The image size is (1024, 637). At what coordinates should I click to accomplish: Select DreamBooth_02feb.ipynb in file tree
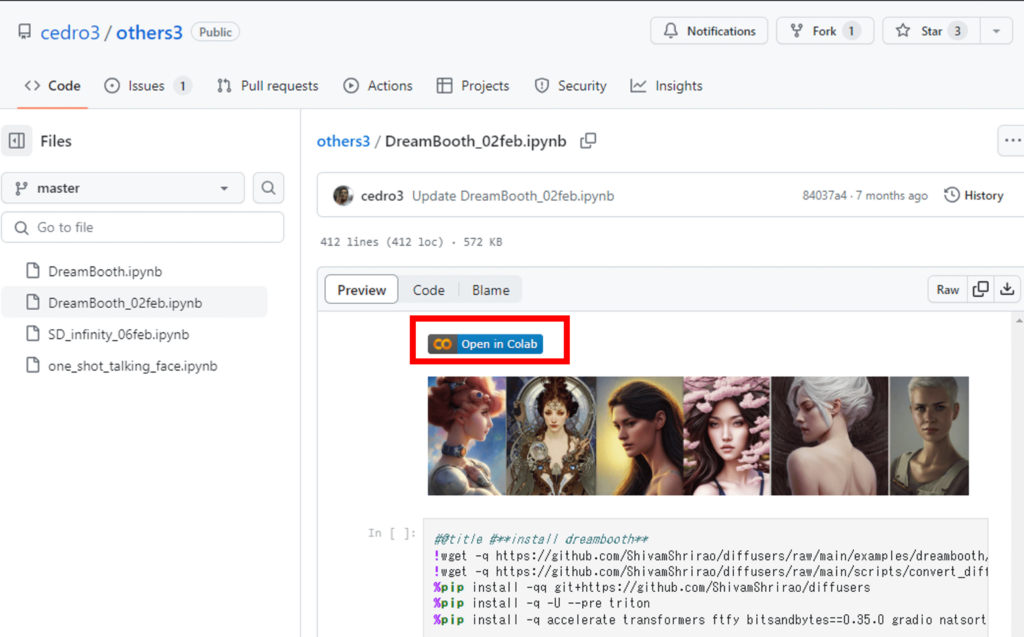(x=135, y=302)
